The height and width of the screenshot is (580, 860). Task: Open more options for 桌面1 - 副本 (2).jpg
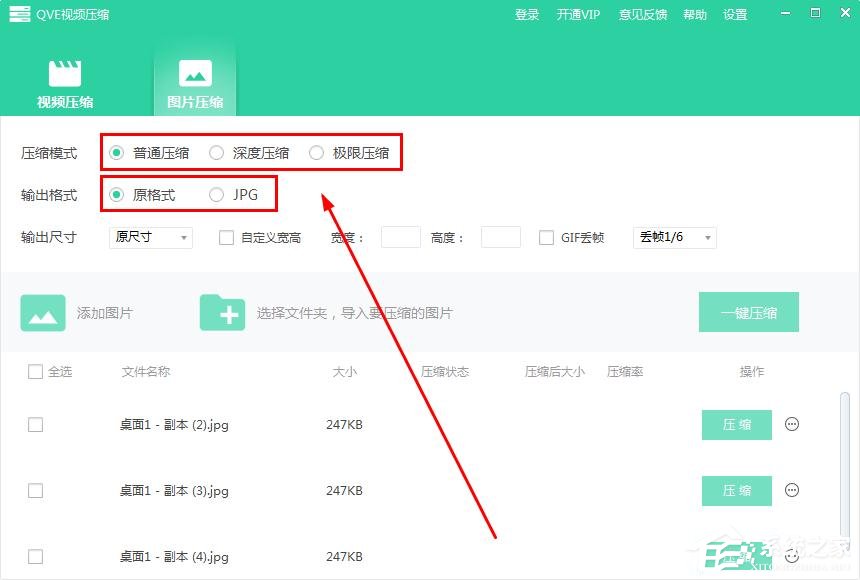click(x=791, y=424)
